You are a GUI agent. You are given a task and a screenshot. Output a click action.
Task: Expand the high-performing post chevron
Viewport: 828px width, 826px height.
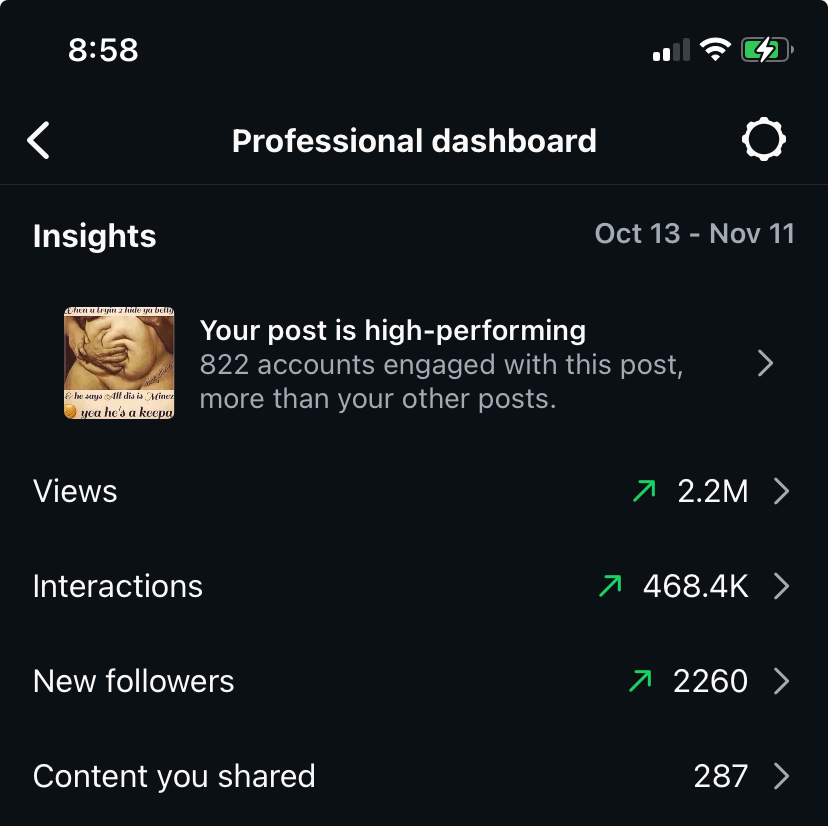tap(765, 363)
